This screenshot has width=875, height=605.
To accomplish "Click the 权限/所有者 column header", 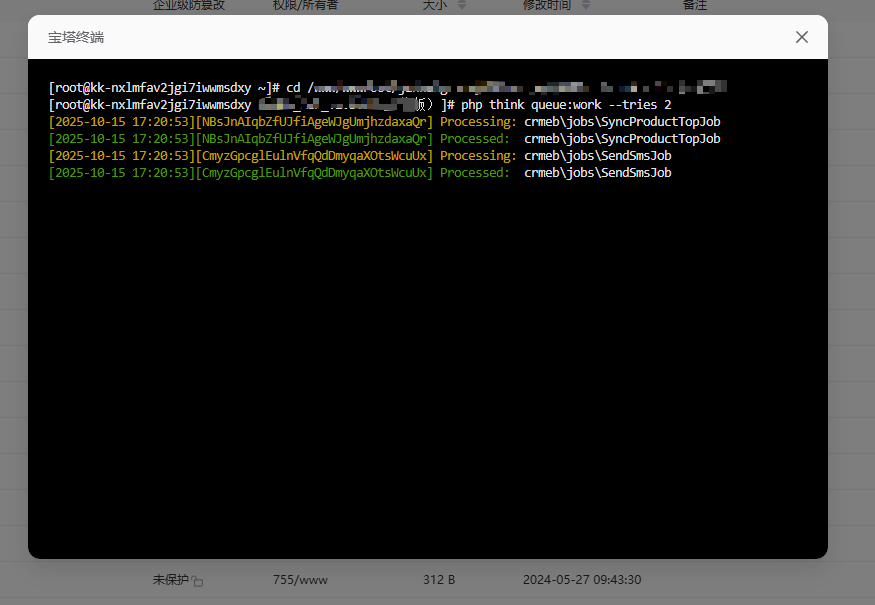I will [305, 5].
